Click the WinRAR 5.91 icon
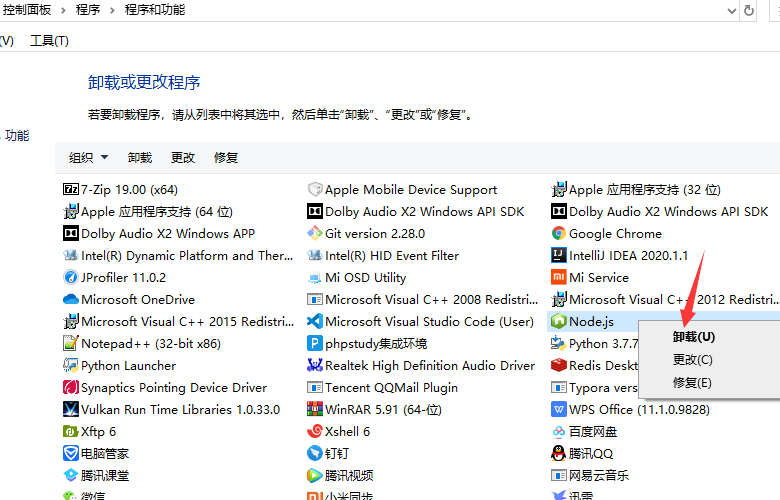This screenshot has width=780, height=500. pyautogui.click(x=315, y=409)
